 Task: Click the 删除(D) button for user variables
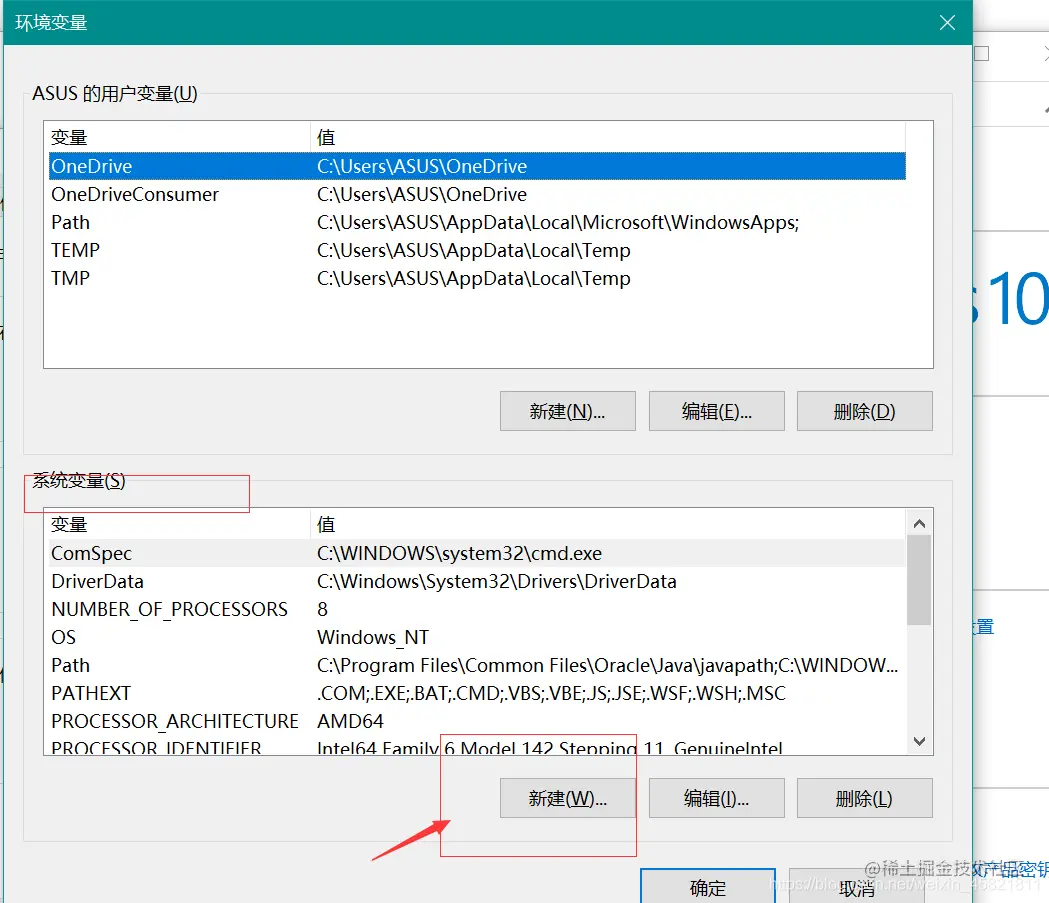(864, 410)
